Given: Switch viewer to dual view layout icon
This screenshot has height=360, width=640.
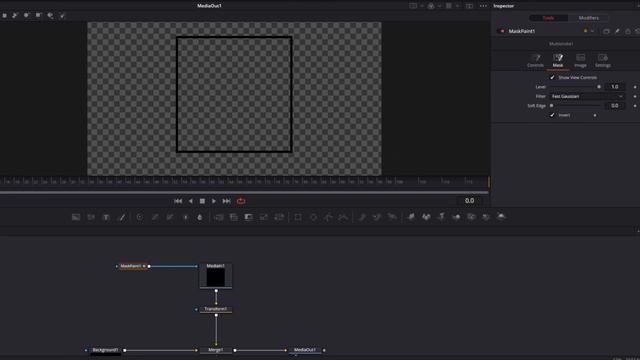Looking at the screenshot, I should (x=469, y=6).
